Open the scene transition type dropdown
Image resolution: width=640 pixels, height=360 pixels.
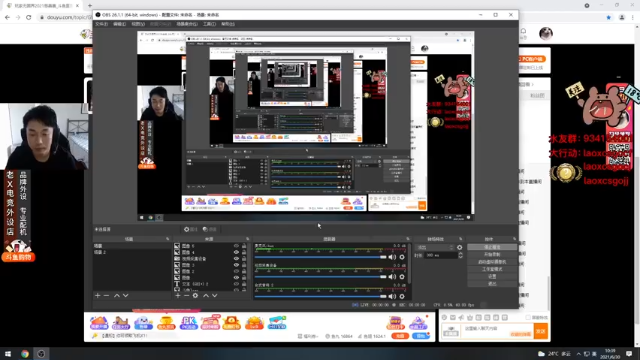tap(435, 247)
